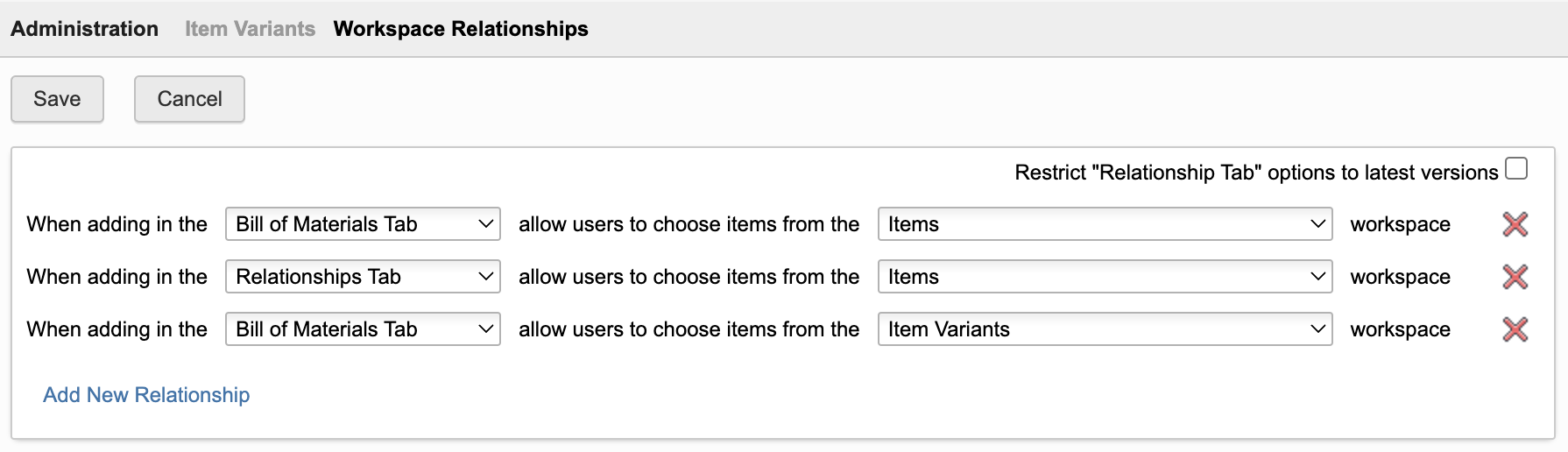
Task: Delete the Bill of Materials to Items relationship
Action: tap(1515, 224)
